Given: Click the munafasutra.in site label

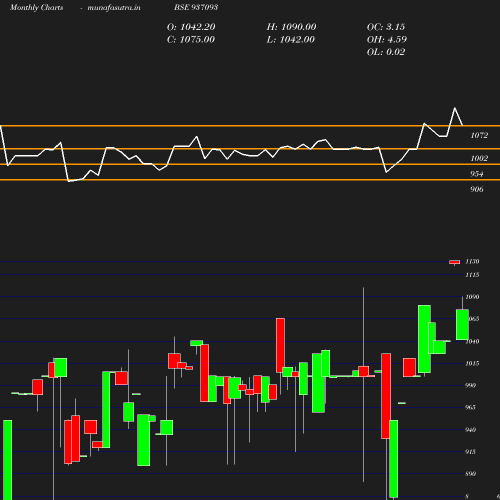Looking at the screenshot, I should click(114, 7).
